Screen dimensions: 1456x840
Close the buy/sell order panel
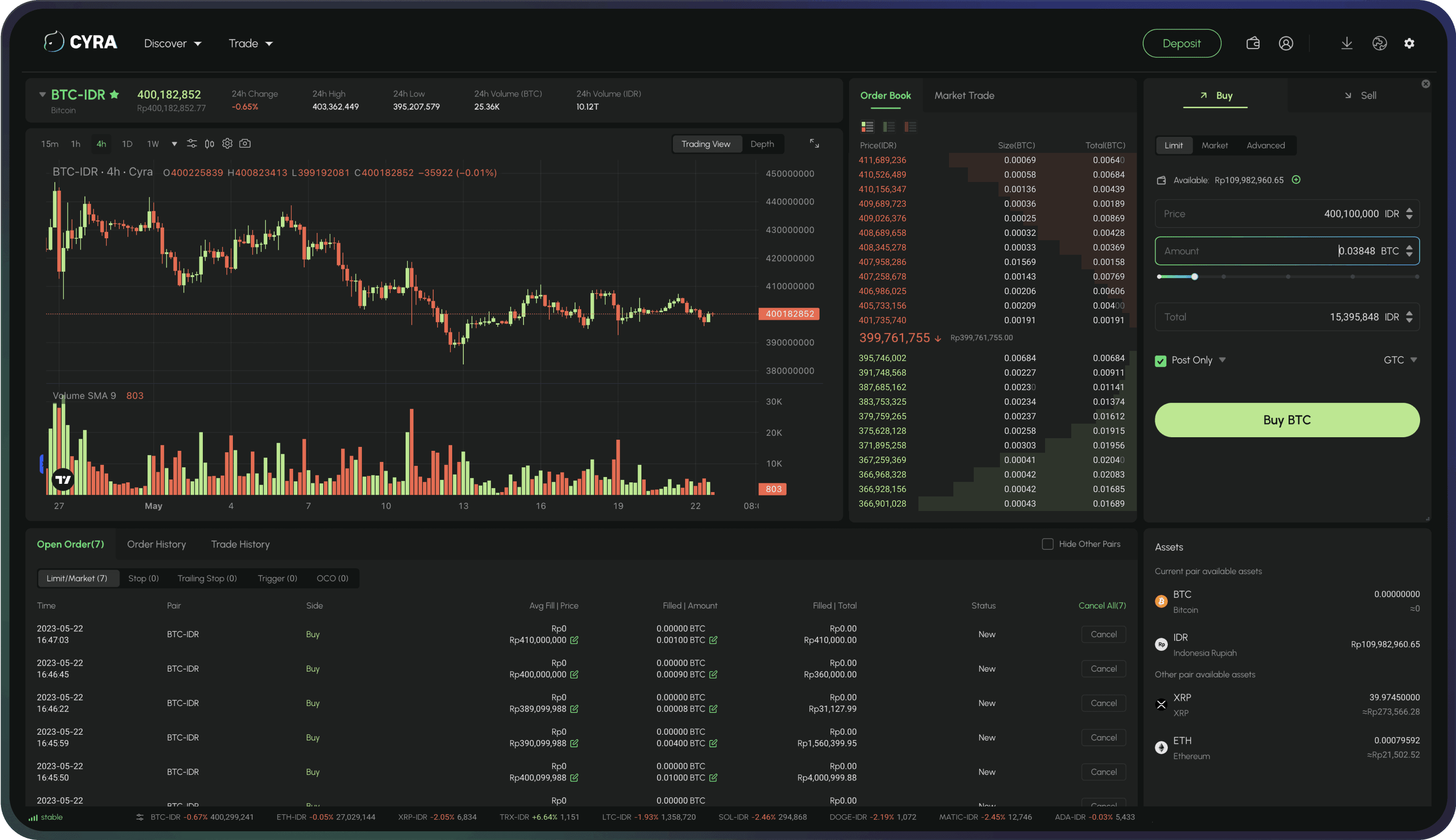coord(1425,83)
